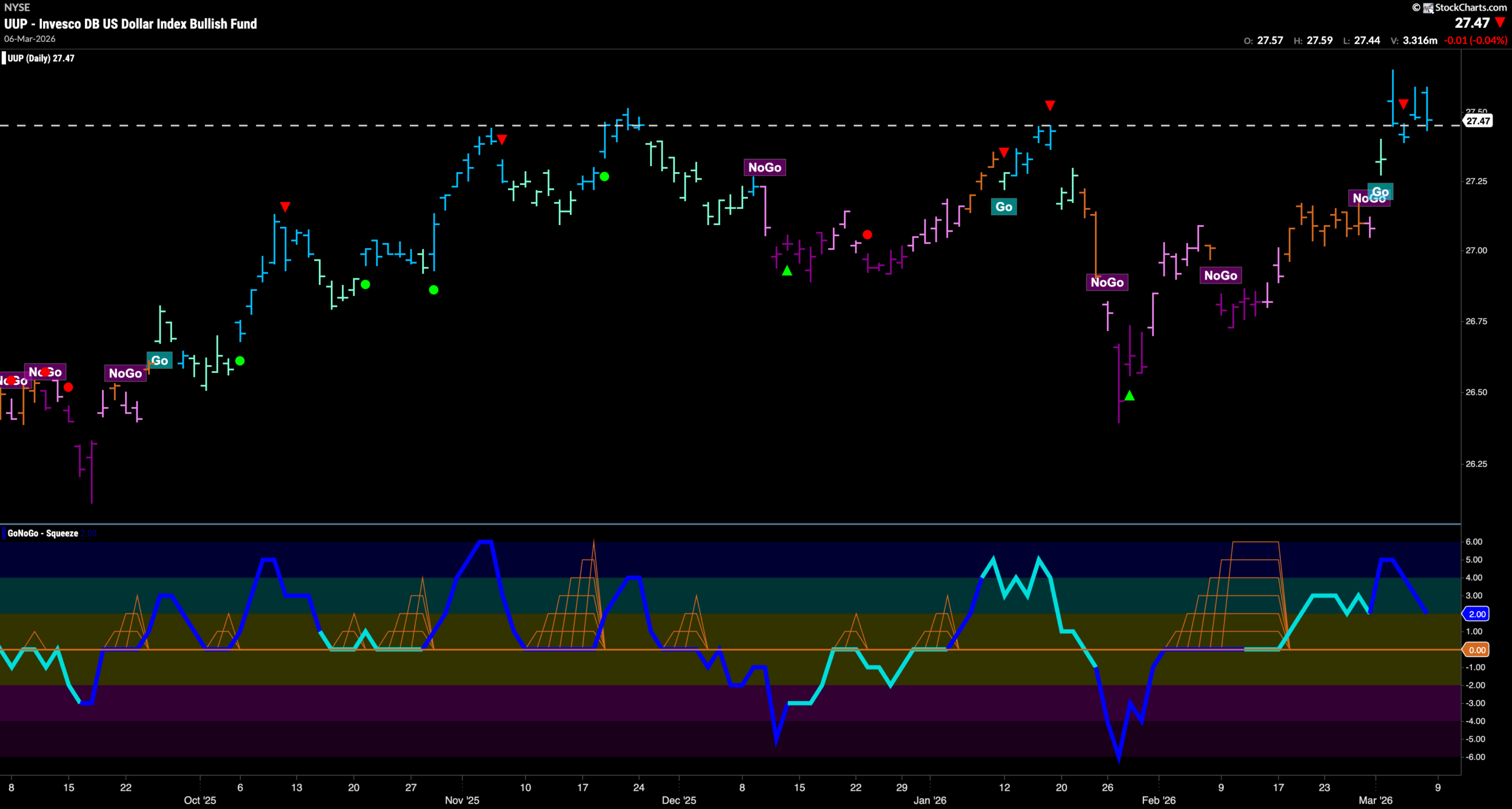Screen dimensions: 1512x809
Task: Click the change value -0.01 (-0.04%)
Action: (1475, 40)
